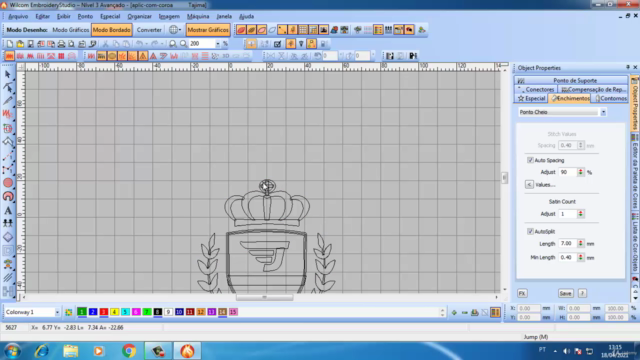Click the orange needle icon in the second toolbar row
Screen dimensions: 640x360
tap(291, 44)
